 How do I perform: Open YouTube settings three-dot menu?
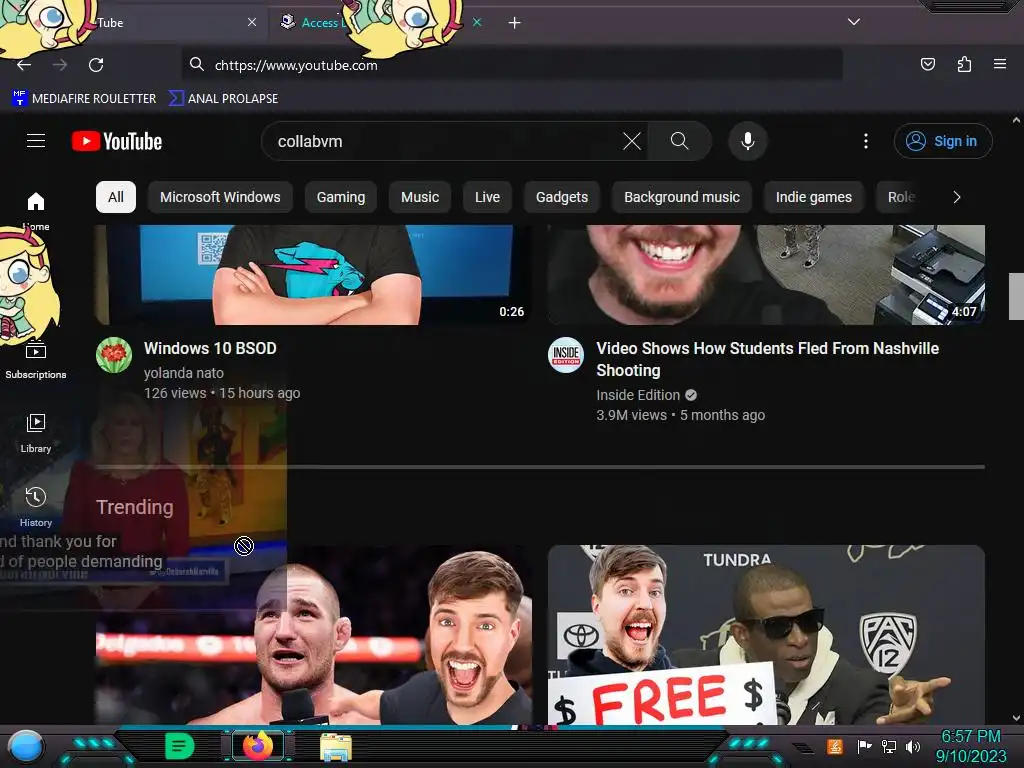866,141
